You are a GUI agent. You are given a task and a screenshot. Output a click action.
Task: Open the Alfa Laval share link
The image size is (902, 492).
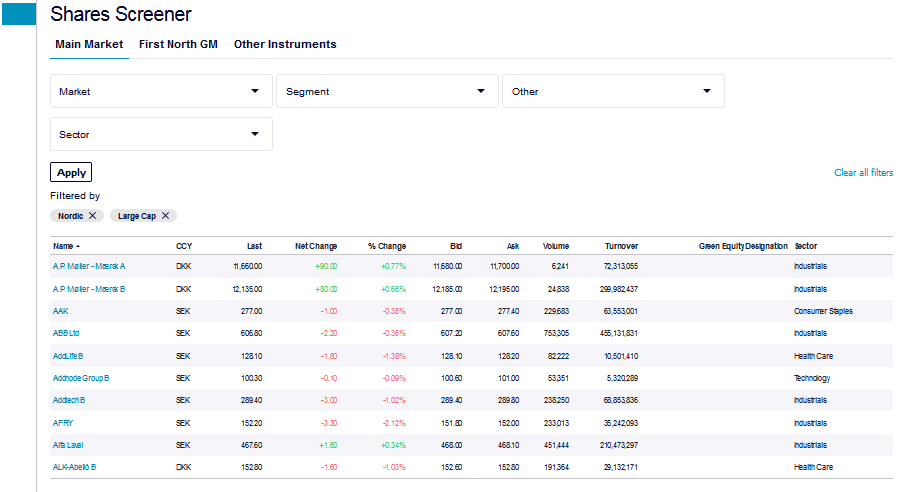68,445
